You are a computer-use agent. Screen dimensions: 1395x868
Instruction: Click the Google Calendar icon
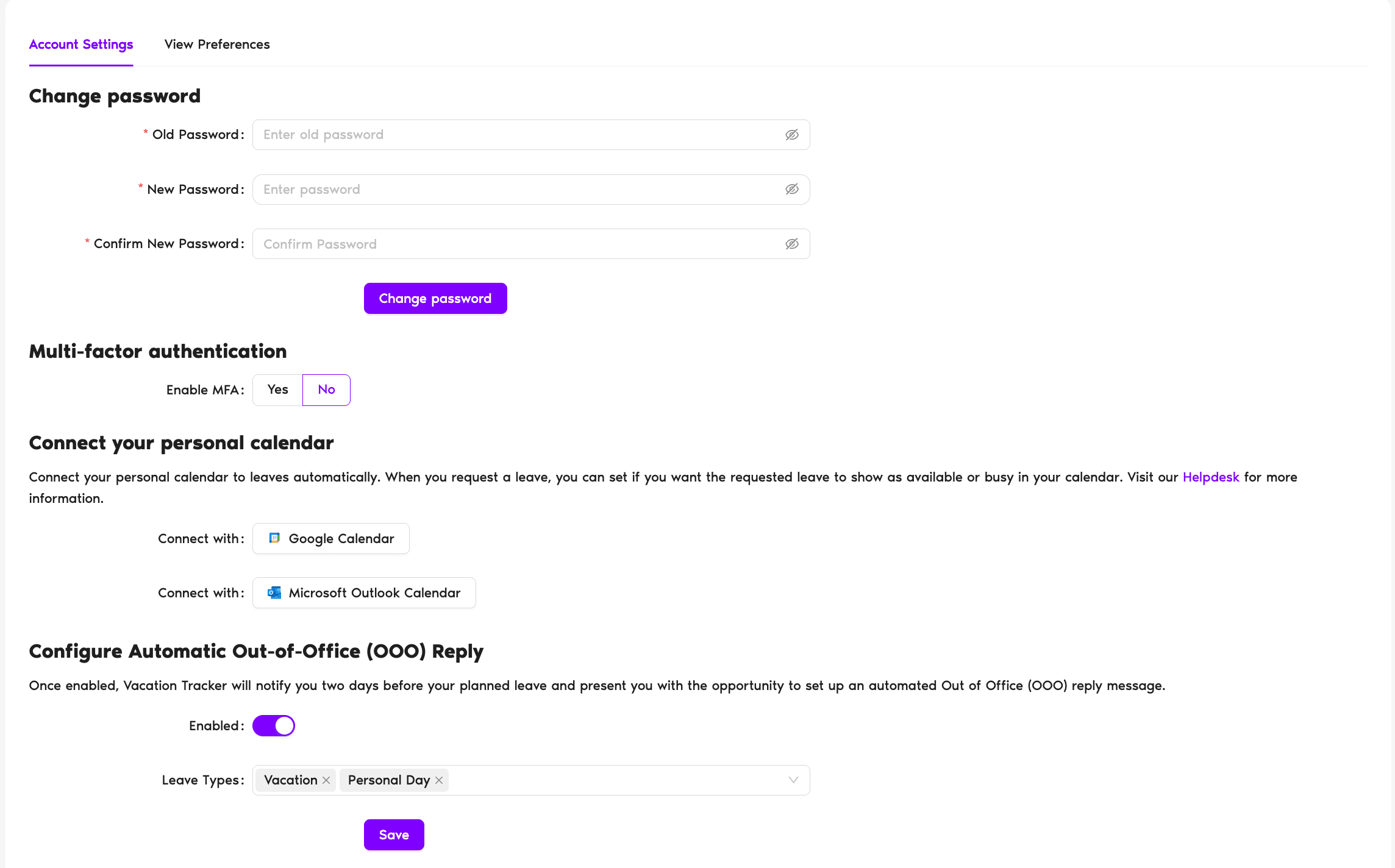[274, 538]
